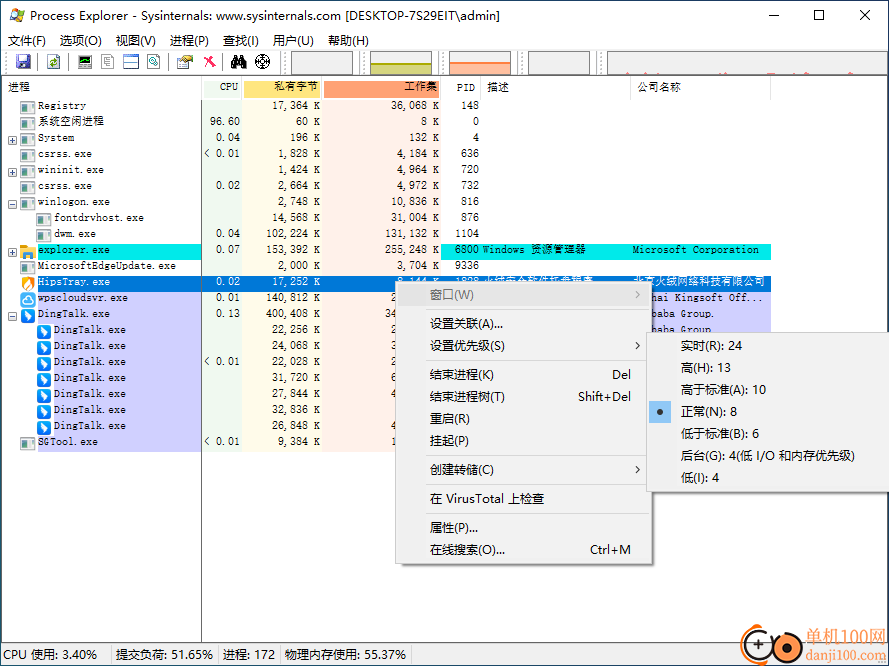Screen dimensions: 889x666
Task: Open the 文件(F) menu
Action: coord(27,41)
